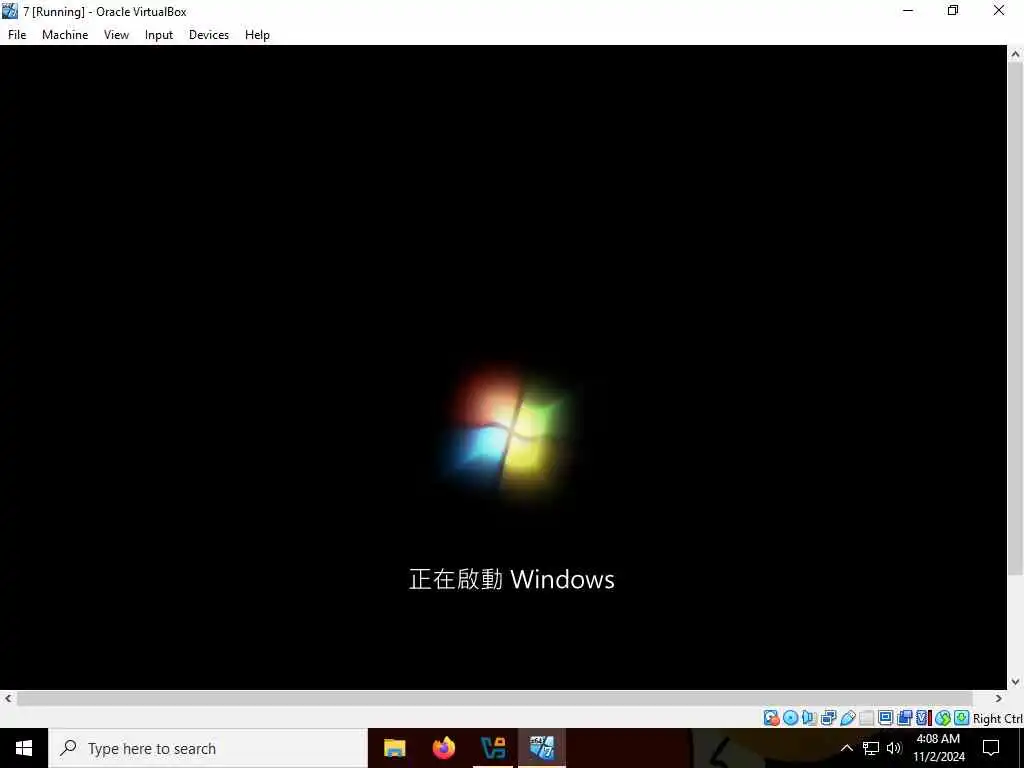Image resolution: width=1024 pixels, height=768 pixels.
Task: Open Firefox from the taskbar
Action: 444,748
